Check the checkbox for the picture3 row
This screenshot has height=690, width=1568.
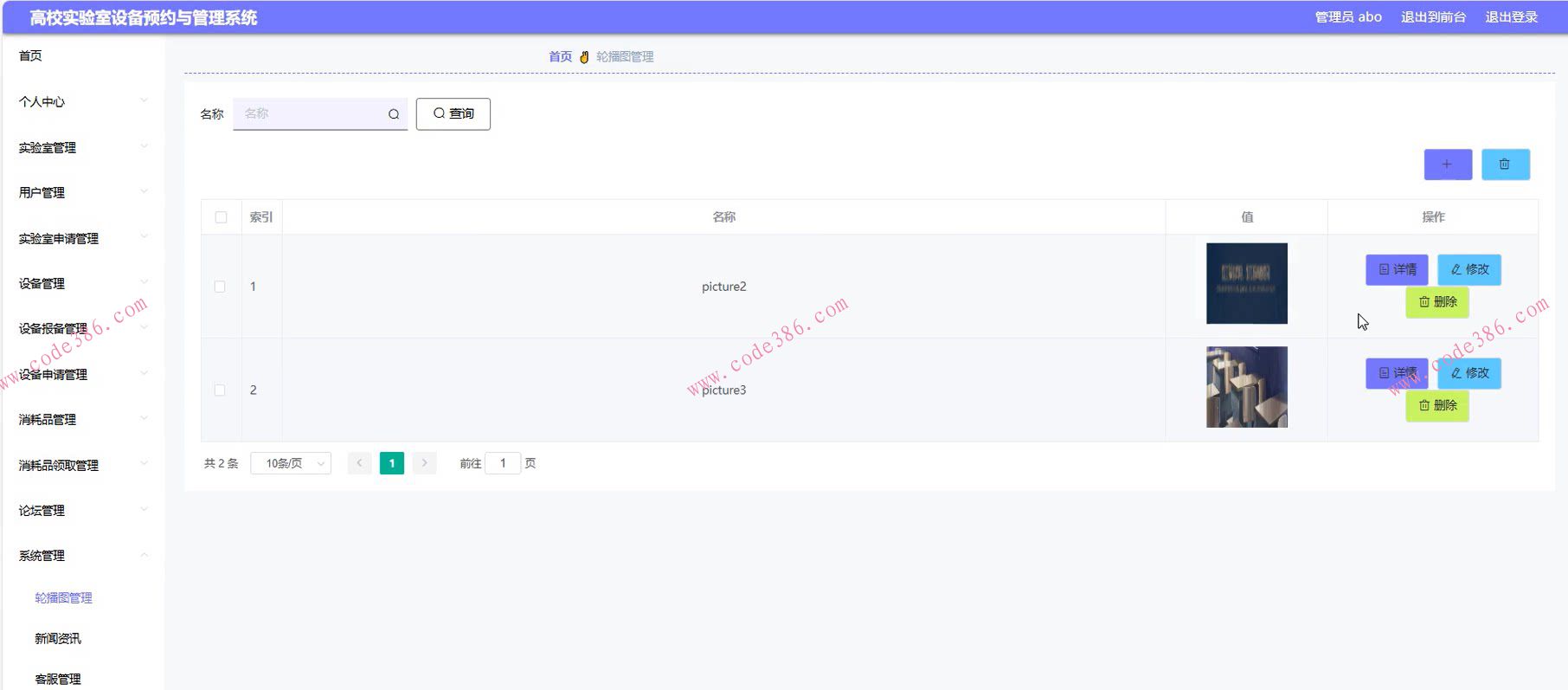pyautogui.click(x=220, y=390)
